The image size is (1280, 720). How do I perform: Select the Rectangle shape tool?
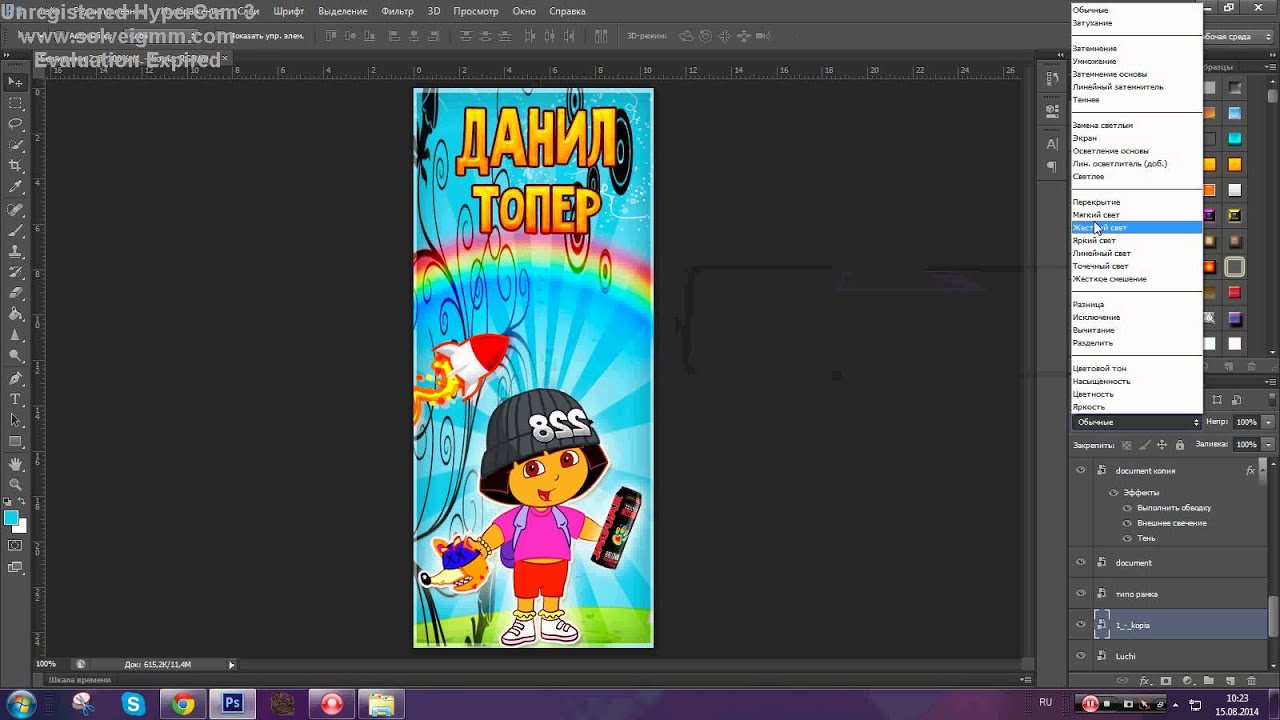[15, 442]
